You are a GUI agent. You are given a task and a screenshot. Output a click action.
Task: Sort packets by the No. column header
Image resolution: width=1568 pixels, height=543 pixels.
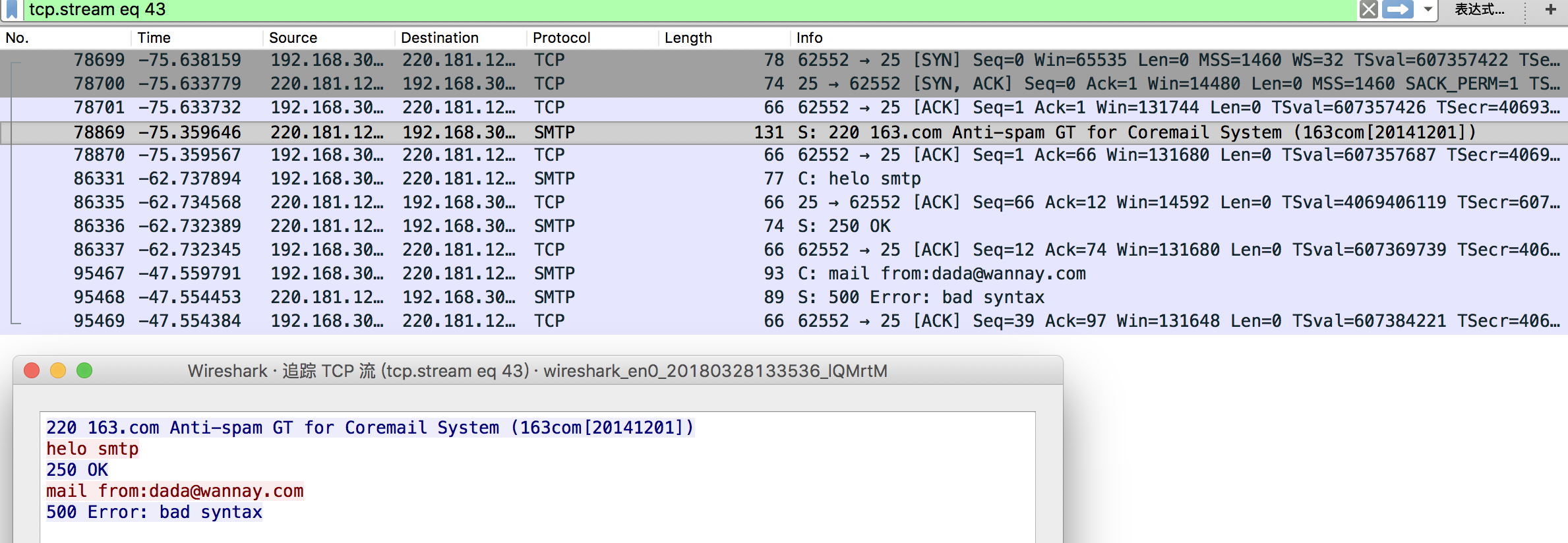[66, 38]
